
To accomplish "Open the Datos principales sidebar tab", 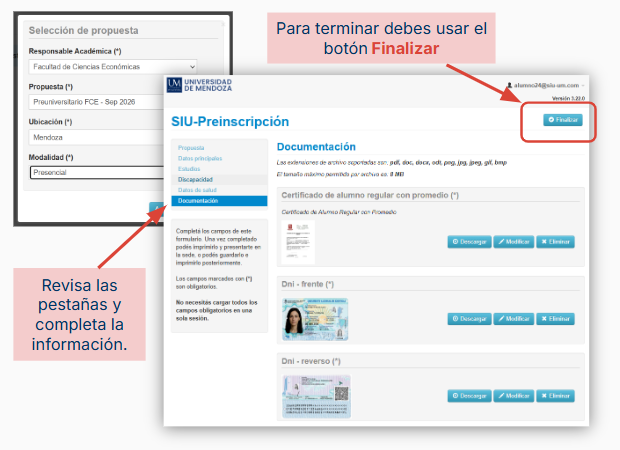I will (x=200, y=158).
